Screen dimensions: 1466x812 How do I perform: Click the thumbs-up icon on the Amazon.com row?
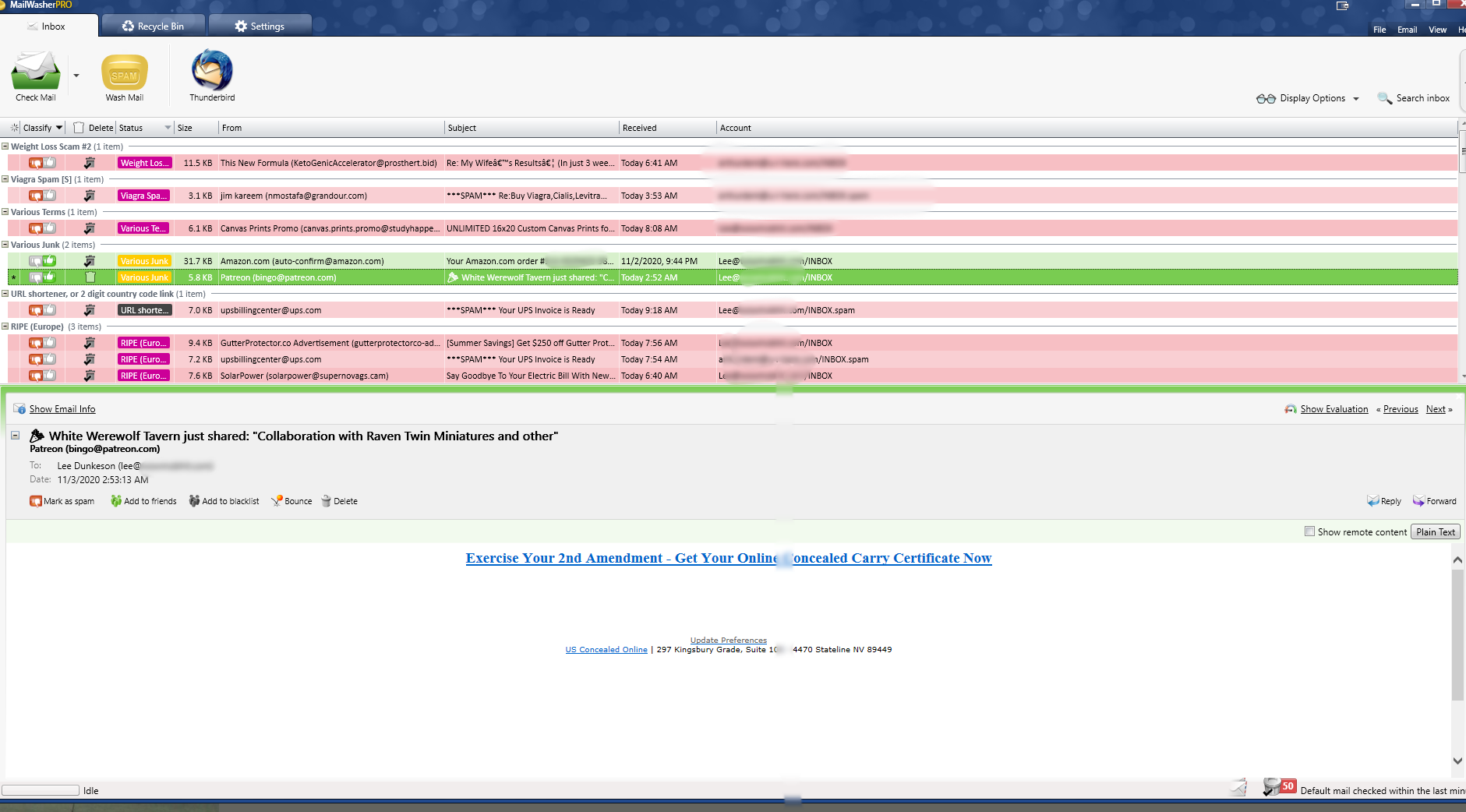(50, 261)
